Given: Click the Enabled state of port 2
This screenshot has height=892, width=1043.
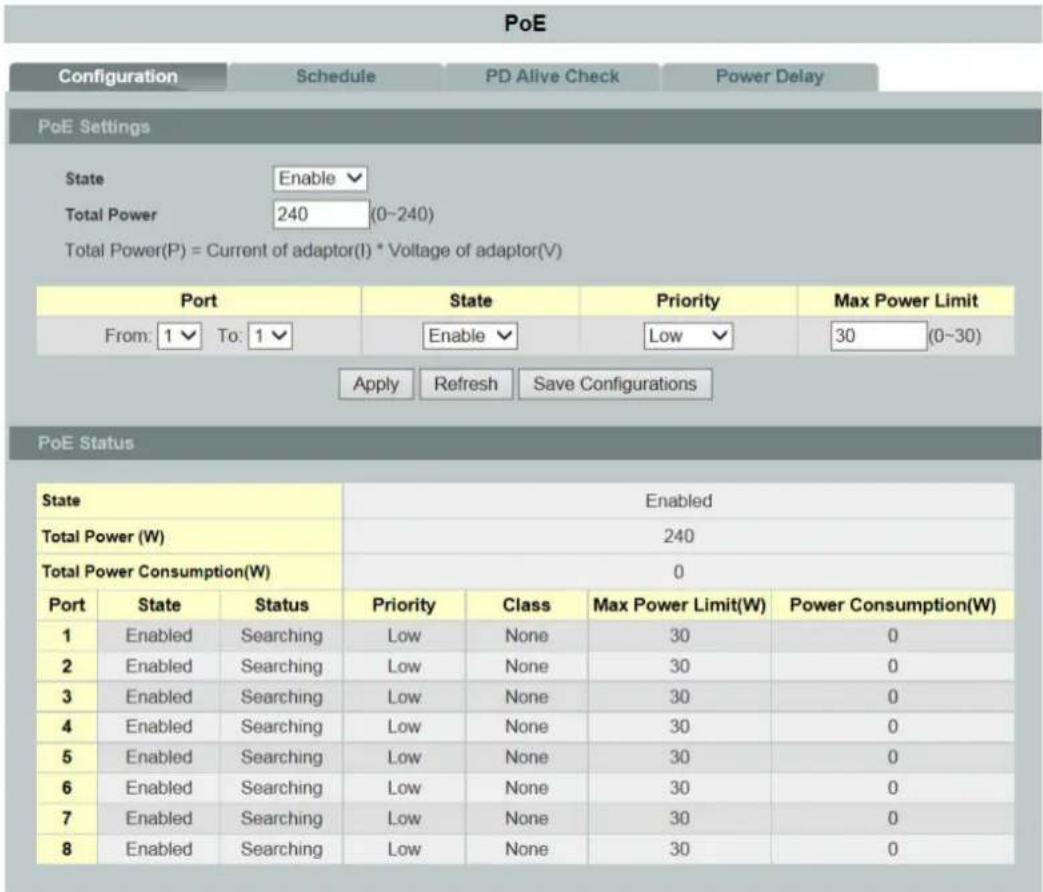Looking at the screenshot, I should [x=159, y=667].
